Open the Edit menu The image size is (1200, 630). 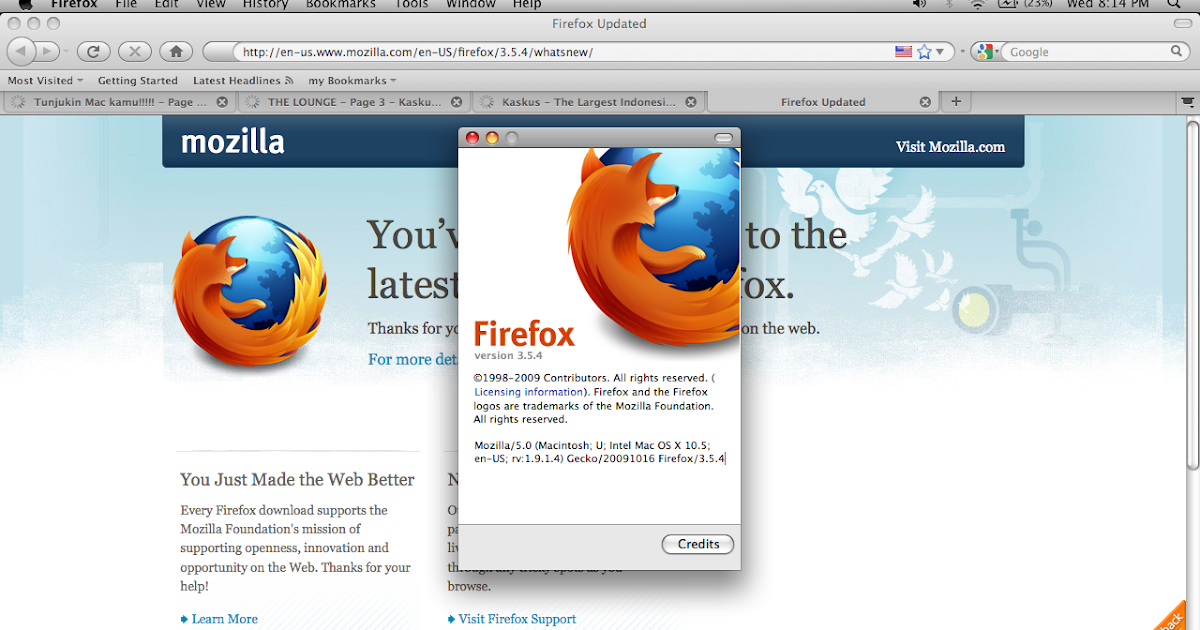[x=167, y=4]
